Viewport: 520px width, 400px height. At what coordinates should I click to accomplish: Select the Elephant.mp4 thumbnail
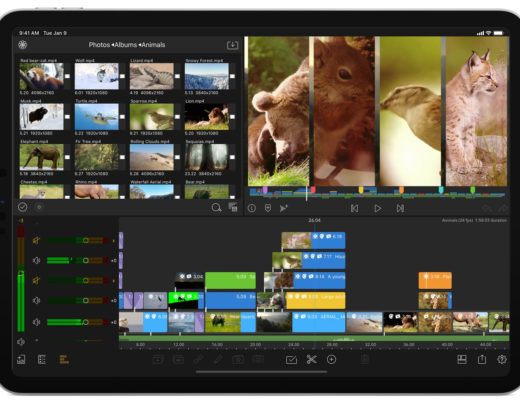pyautogui.click(x=41, y=157)
